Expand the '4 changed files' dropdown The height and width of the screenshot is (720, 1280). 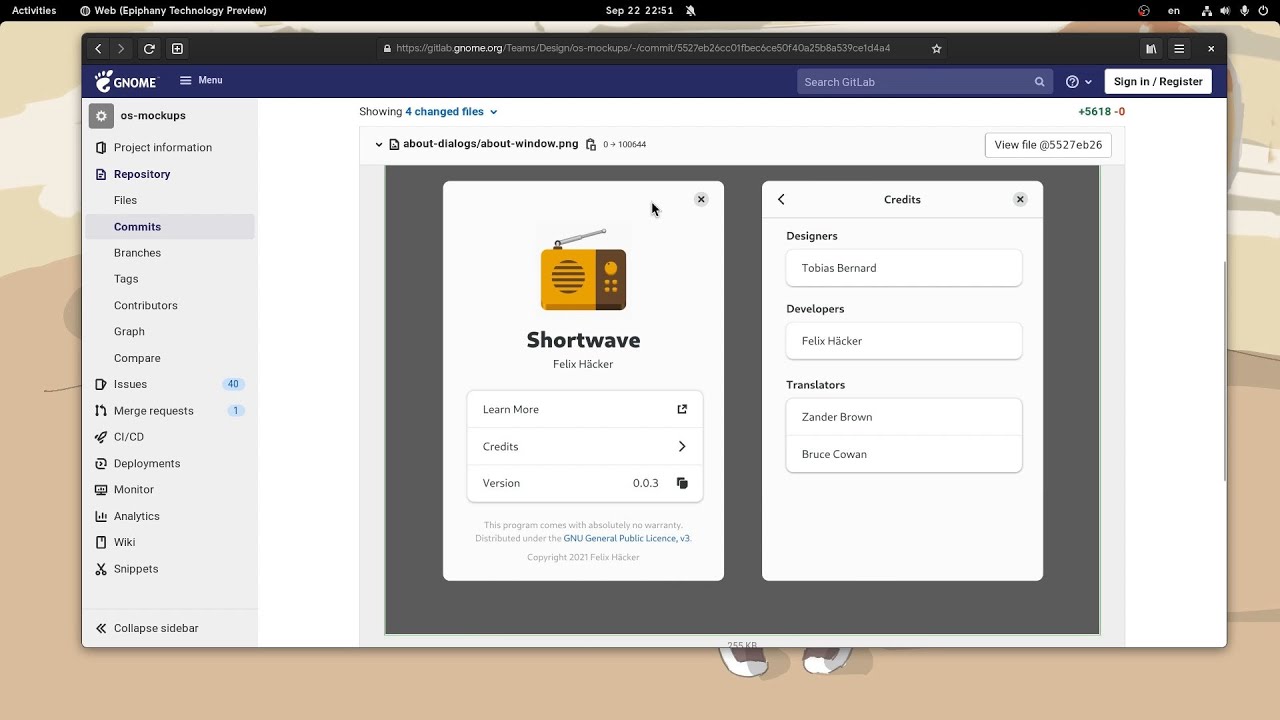coord(451,112)
